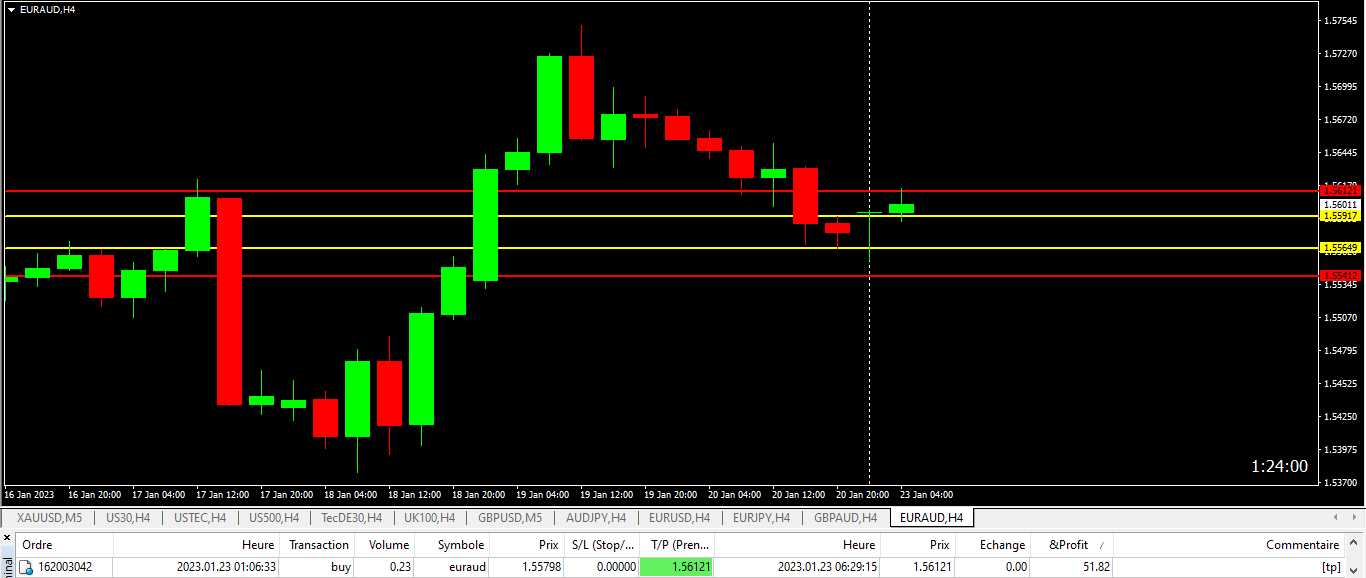Image resolution: width=1366 pixels, height=578 pixels.
Task: Click the 1.57545 price scale label
Action: [x=1340, y=20]
